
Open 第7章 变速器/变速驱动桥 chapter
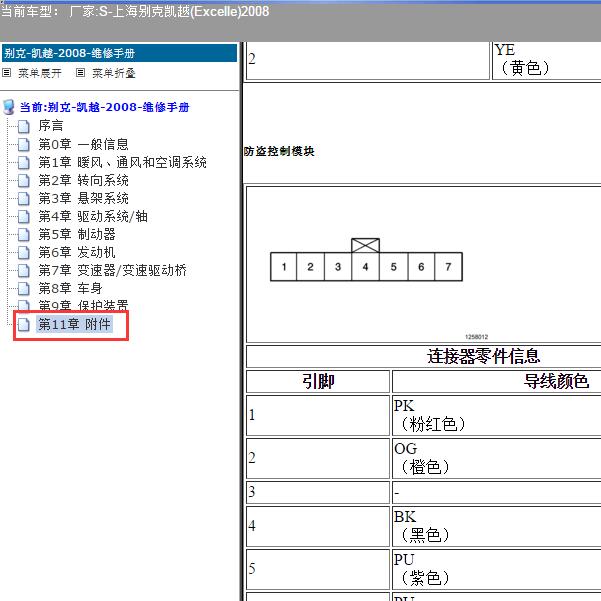pyautogui.click(x=112, y=270)
